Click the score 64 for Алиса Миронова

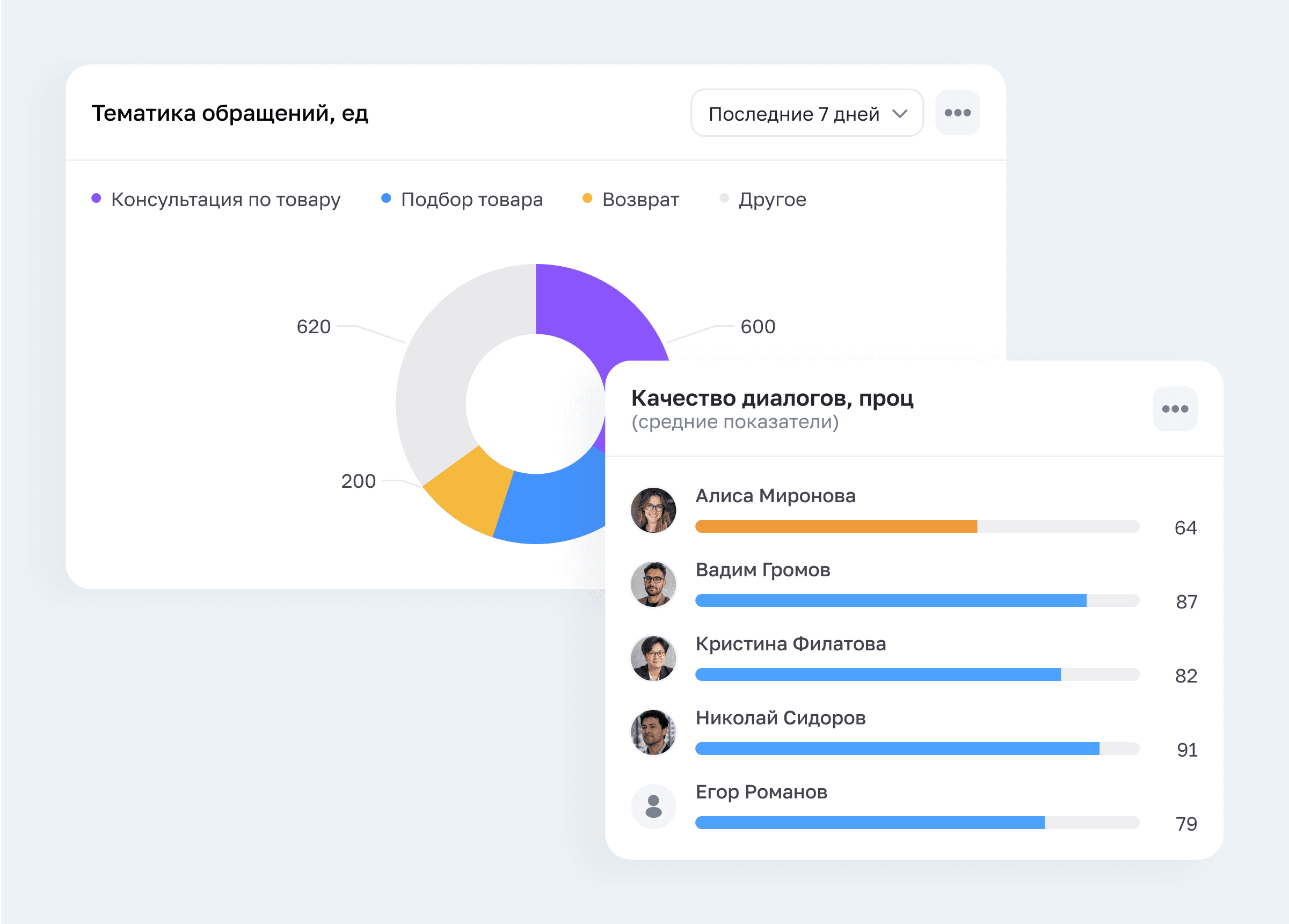click(x=1185, y=528)
